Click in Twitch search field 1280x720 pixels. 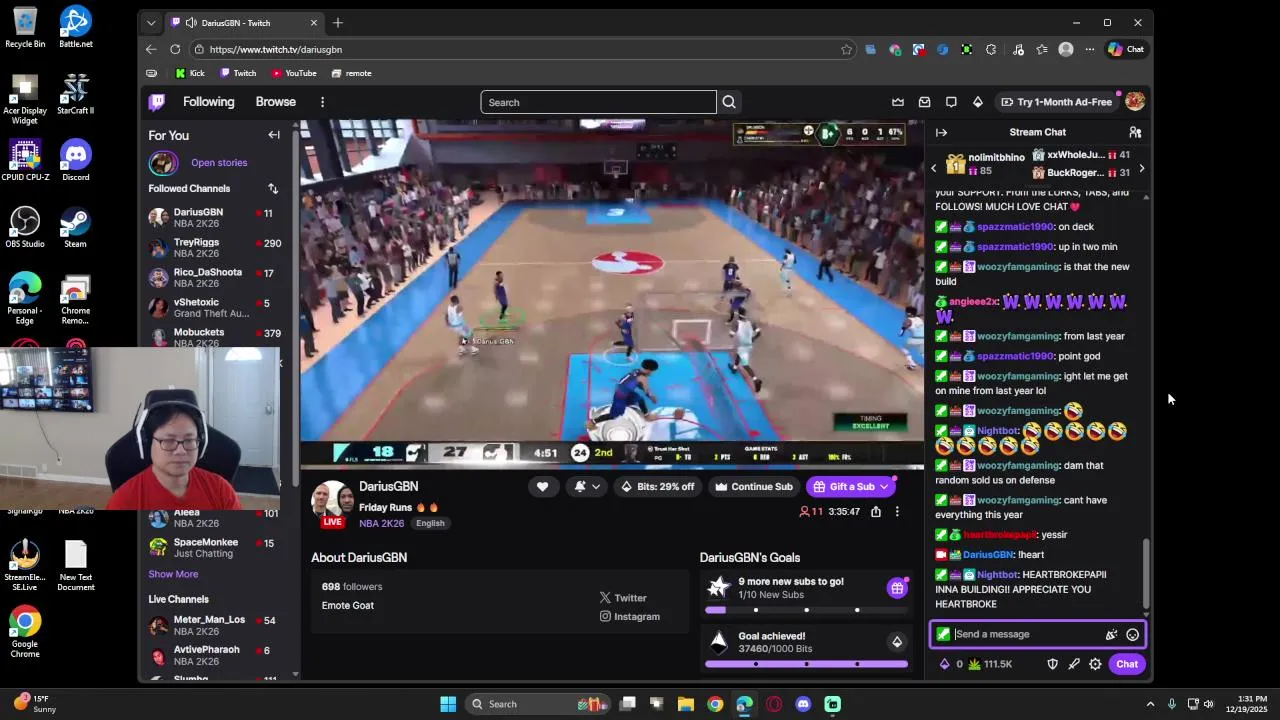(598, 102)
